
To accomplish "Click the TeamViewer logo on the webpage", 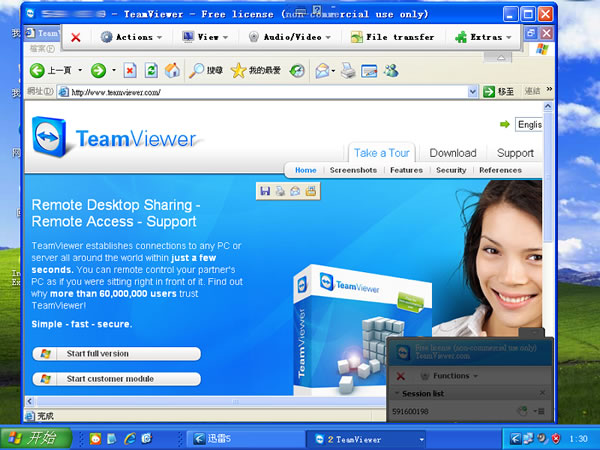I will pos(115,138).
